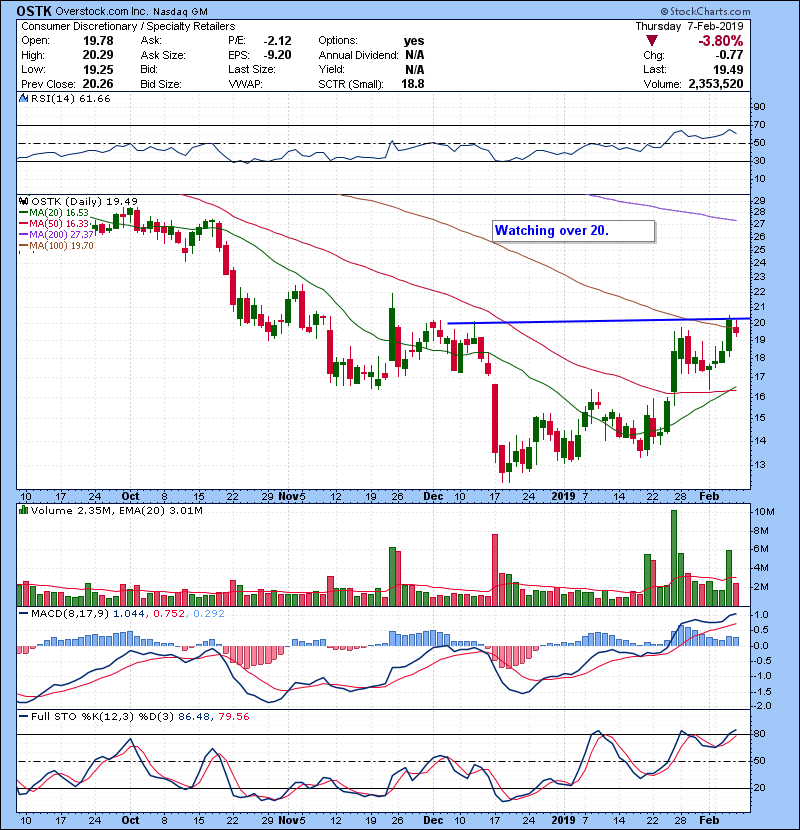Viewport: 800px width, 830px height.
Task: Select the green MA(20) 16.53 legend entry
Action: pos(54,213)
